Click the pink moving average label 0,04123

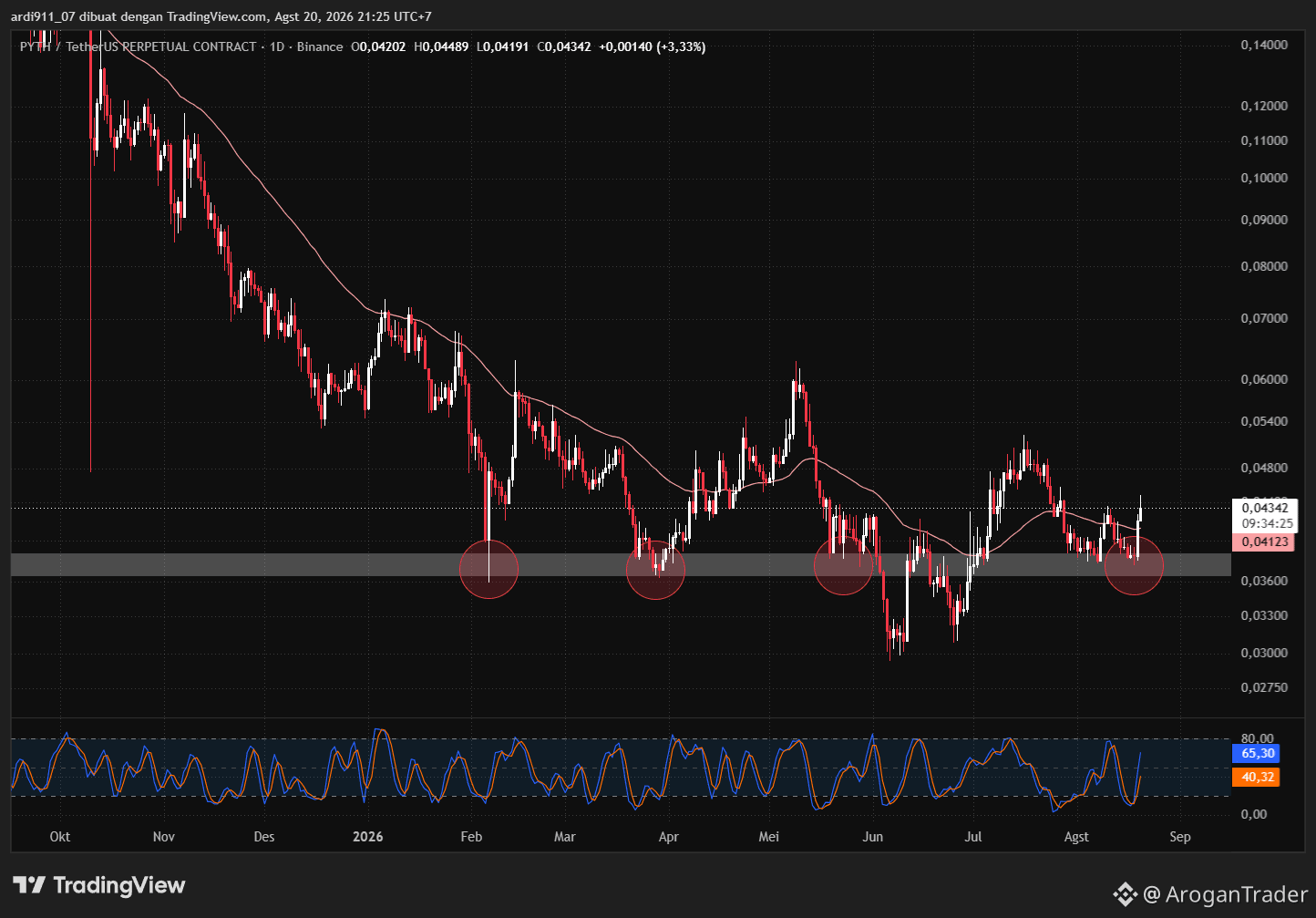[1264, 542]
